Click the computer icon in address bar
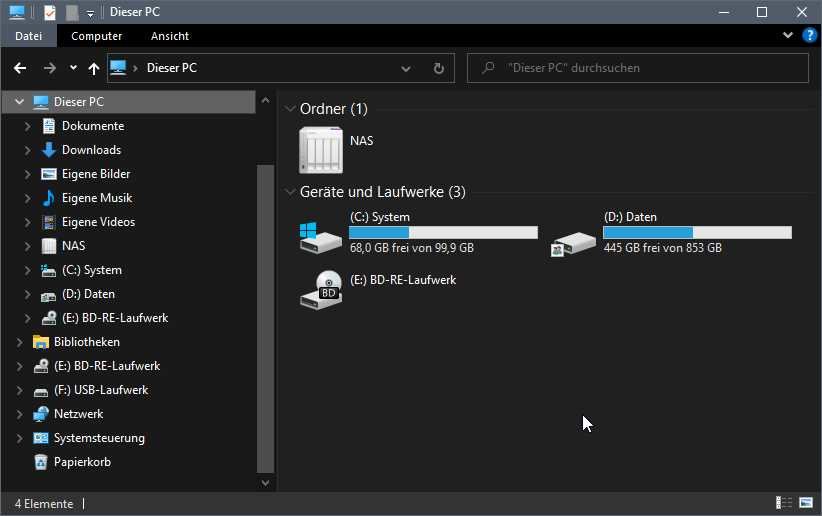822x516 pixels. pos(118,68)
